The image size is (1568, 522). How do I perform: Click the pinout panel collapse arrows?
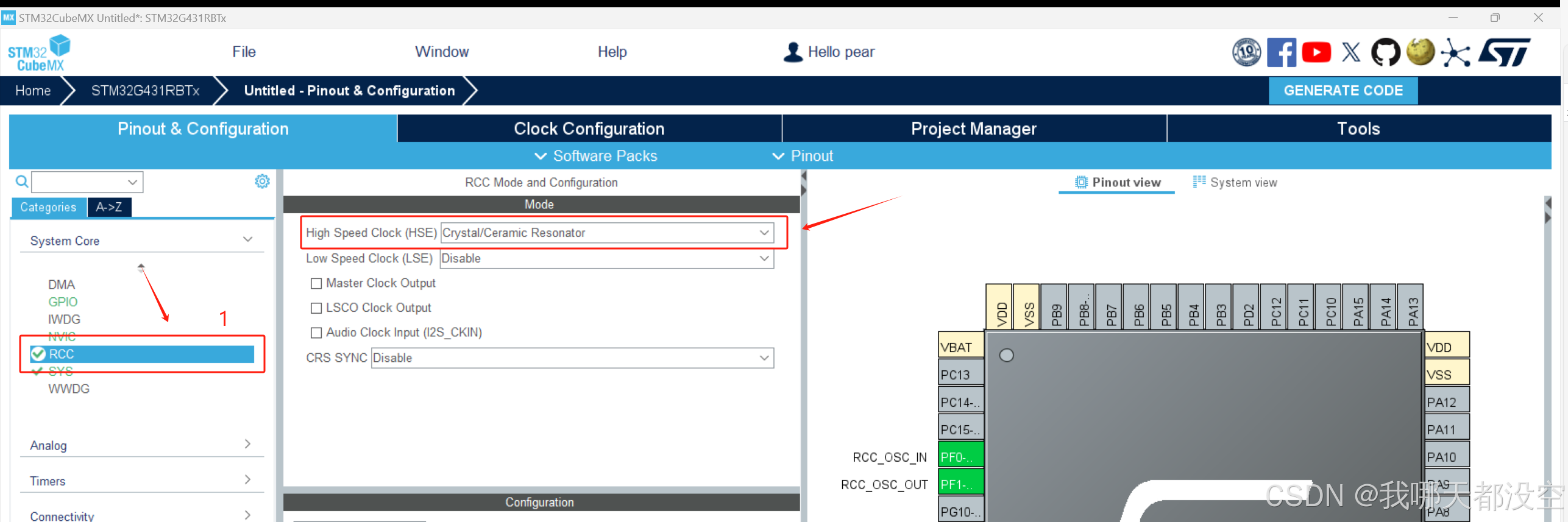[1548, 210]
